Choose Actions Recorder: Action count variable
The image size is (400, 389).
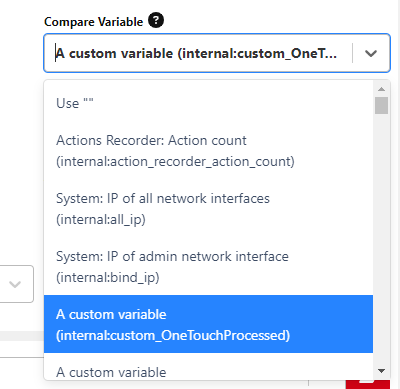208,151
